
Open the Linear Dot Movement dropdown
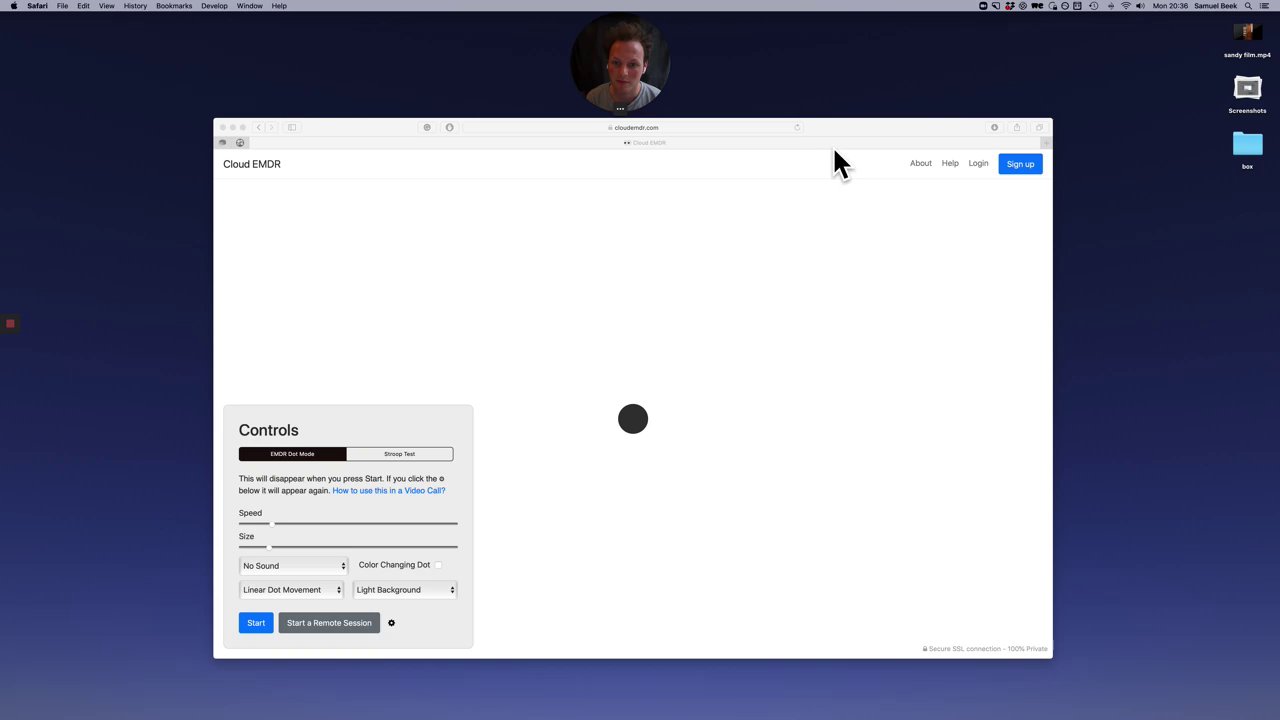click(291, 590)
